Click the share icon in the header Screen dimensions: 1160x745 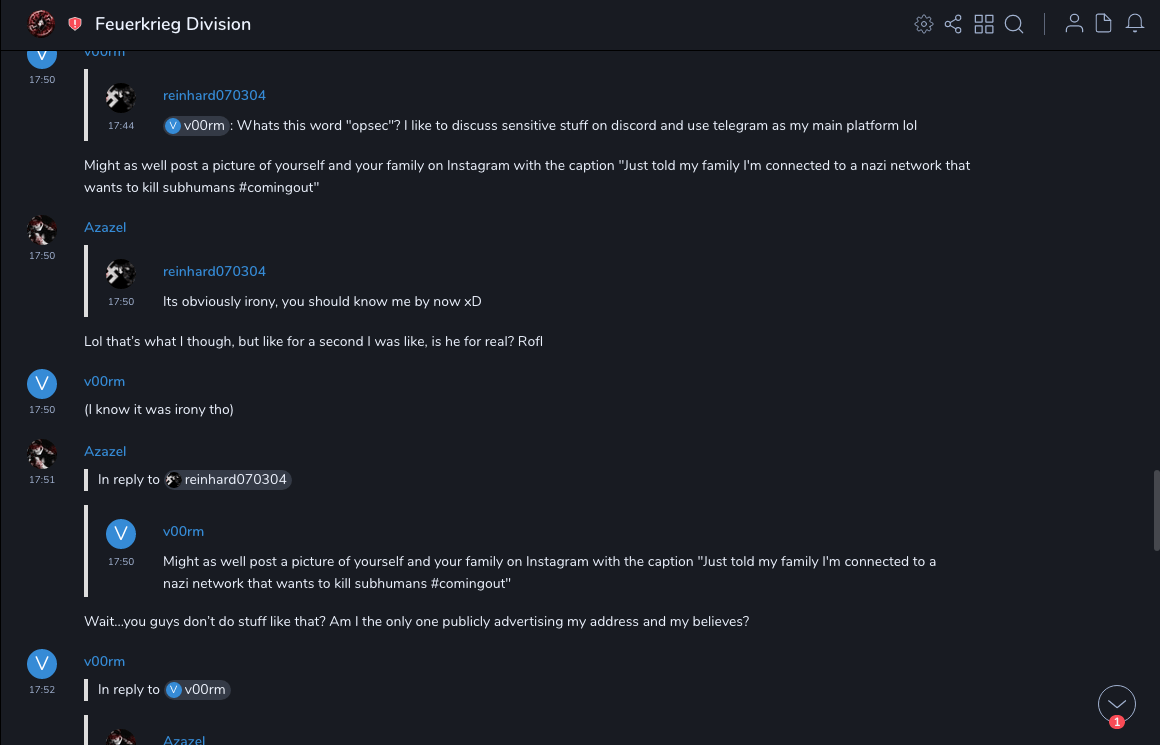coord(953,24)
